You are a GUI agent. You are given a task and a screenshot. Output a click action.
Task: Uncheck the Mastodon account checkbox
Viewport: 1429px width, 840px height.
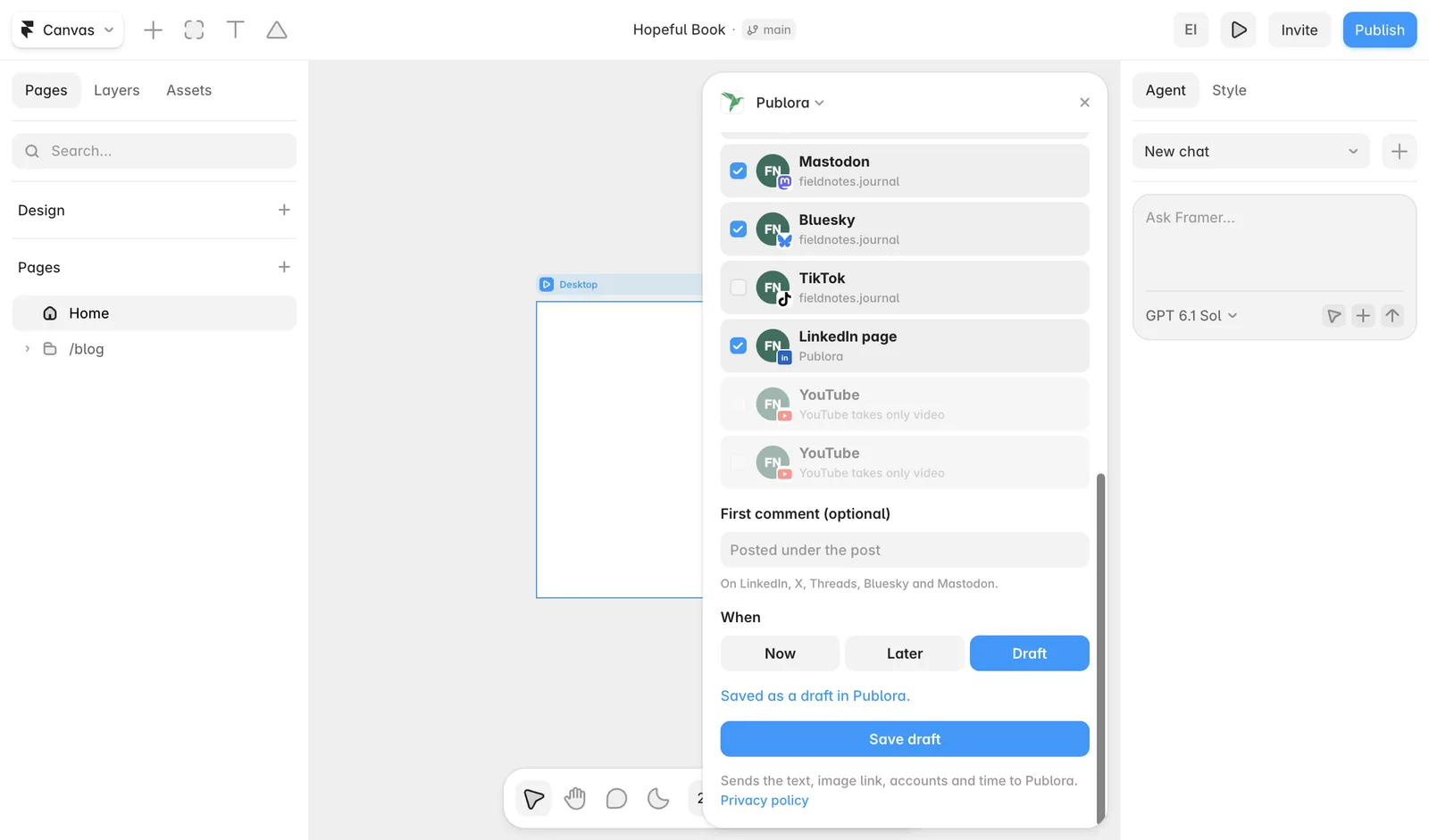pyautogui.click(x=738, y=170)
